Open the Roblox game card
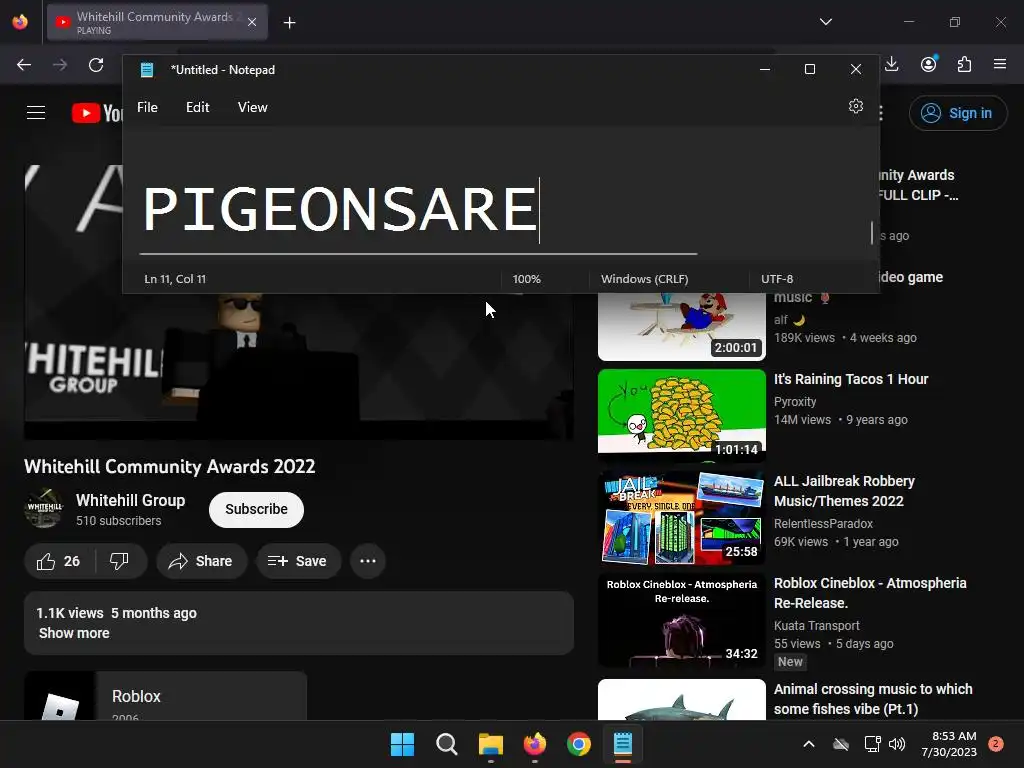This screenshot has width=1024, height=768. pyautogui.click(x=165, y=696)
